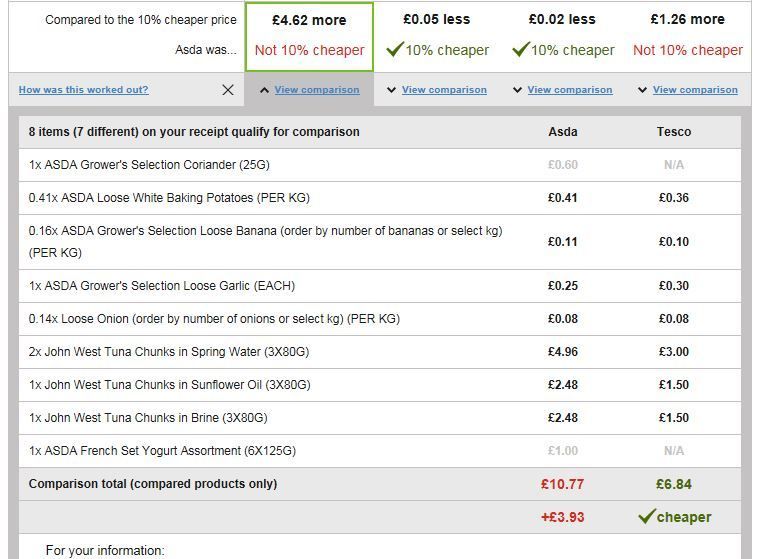Click green check next to '£0.05 less' 10% cheaper
Viewport: 769px width, 559px height.
coord(395,49)
